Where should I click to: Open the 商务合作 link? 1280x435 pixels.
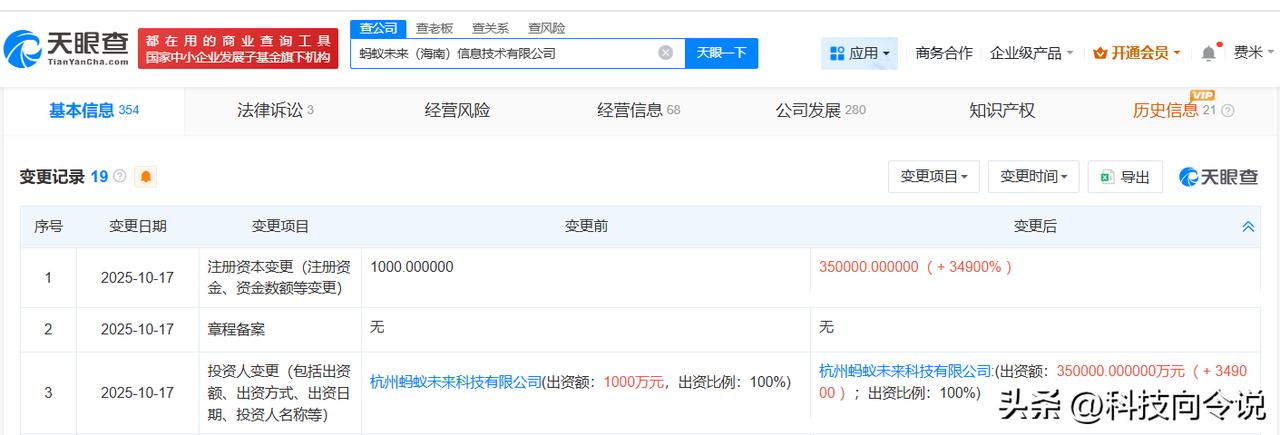(944, 53)
